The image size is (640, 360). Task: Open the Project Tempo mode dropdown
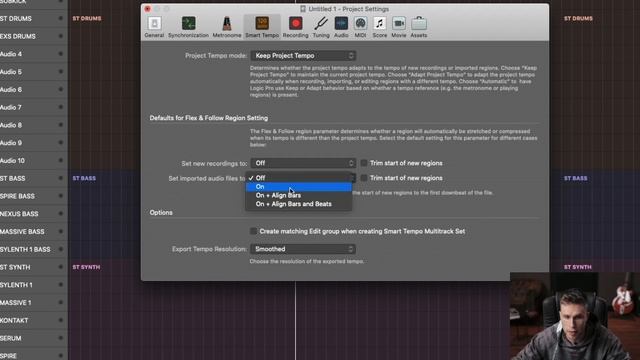303,56
